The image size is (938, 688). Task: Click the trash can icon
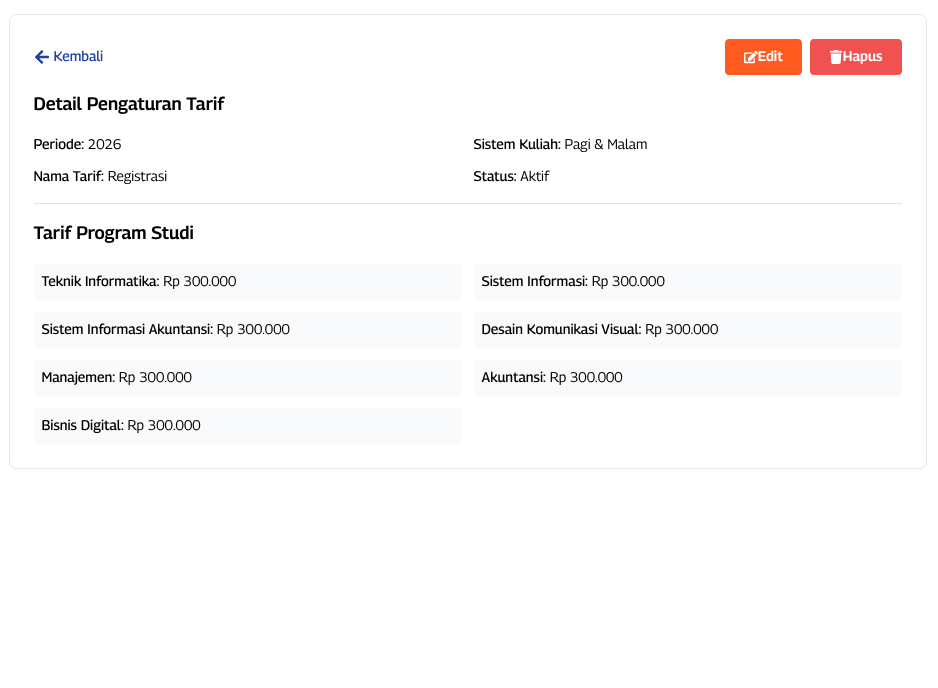(x=835, y=57)
